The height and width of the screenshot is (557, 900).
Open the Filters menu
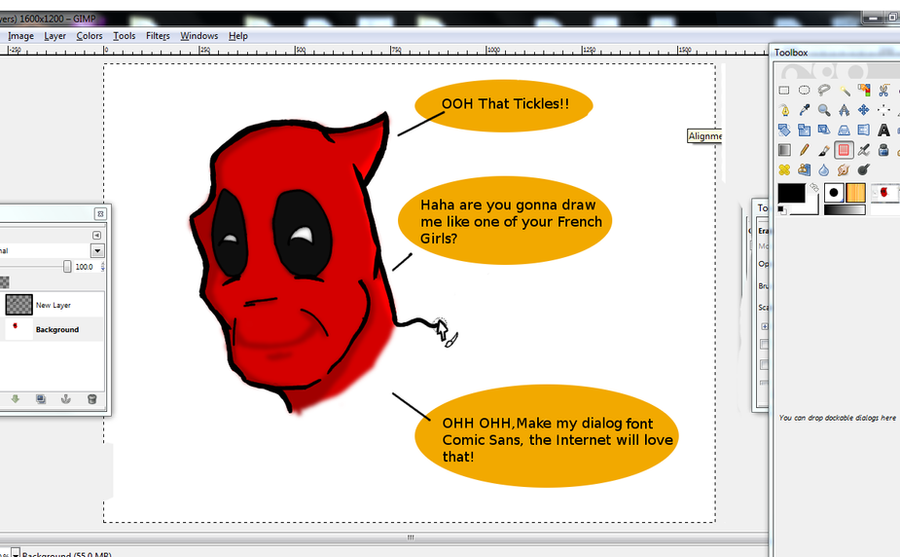[158, 36]
